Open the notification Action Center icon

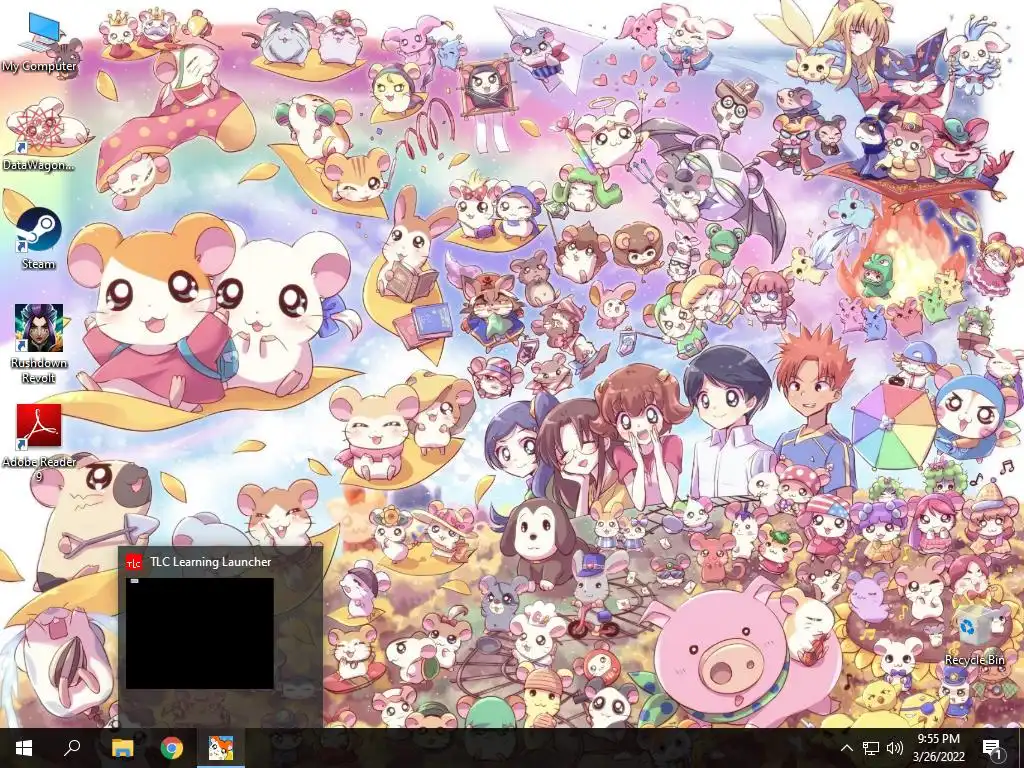tap(992, 748)
